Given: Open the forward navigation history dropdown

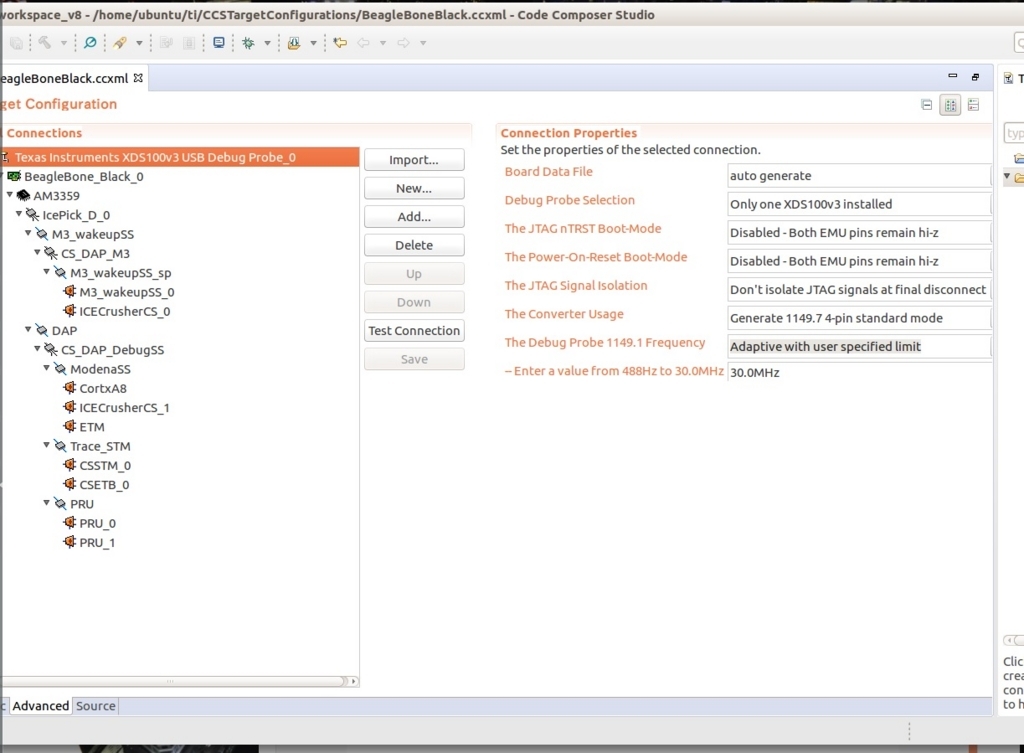Looking at the screenshot, I should [423, 43].
